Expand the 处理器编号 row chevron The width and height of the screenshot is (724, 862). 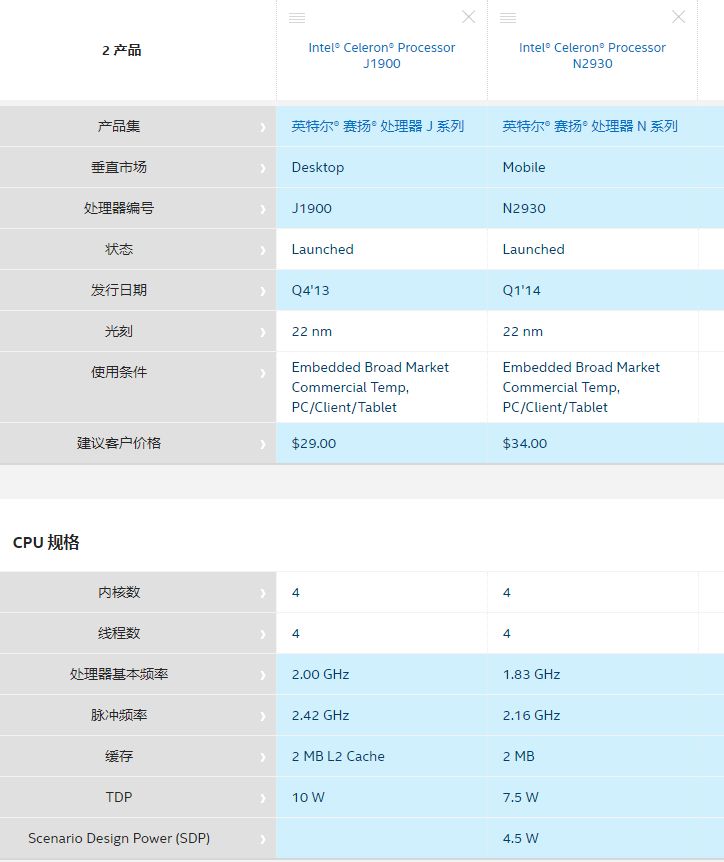click(263, 209)
